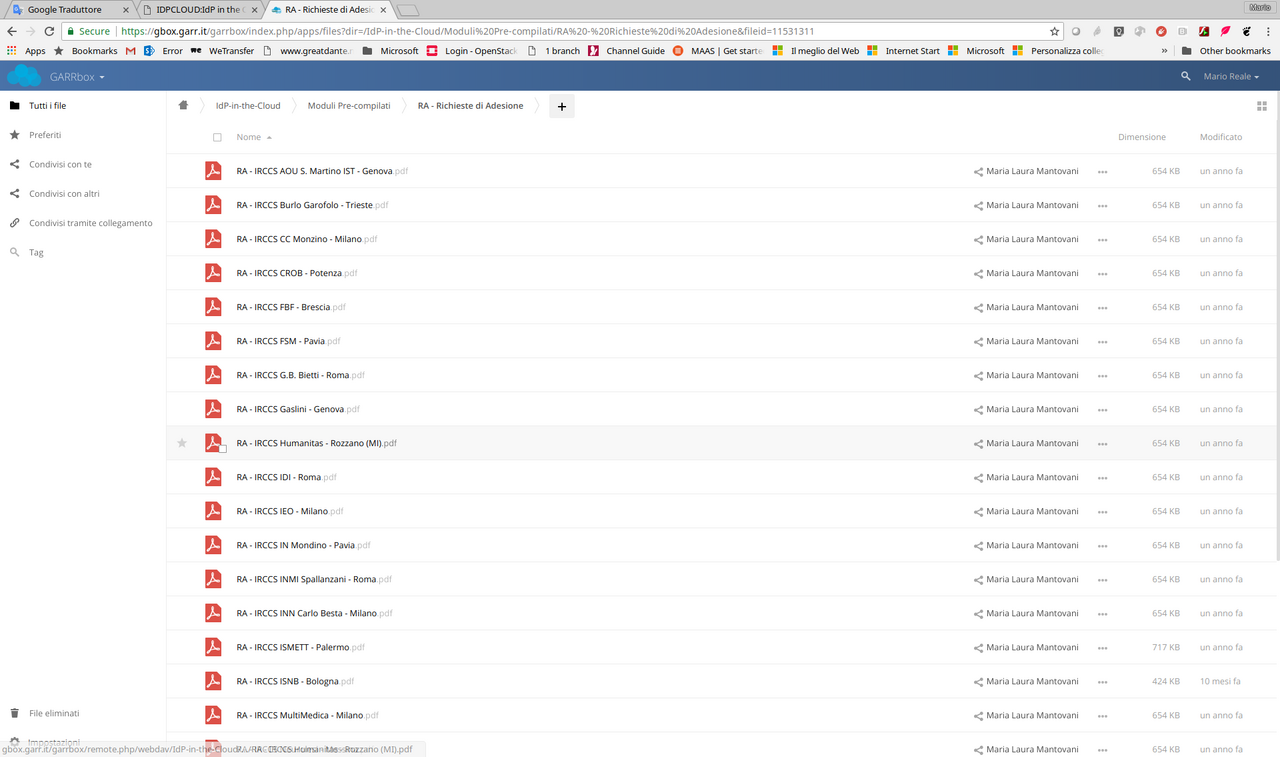Navigate to Moduli Pre-compilati breadcrumb
This screenshot has width=1280, height=757.
349,106
